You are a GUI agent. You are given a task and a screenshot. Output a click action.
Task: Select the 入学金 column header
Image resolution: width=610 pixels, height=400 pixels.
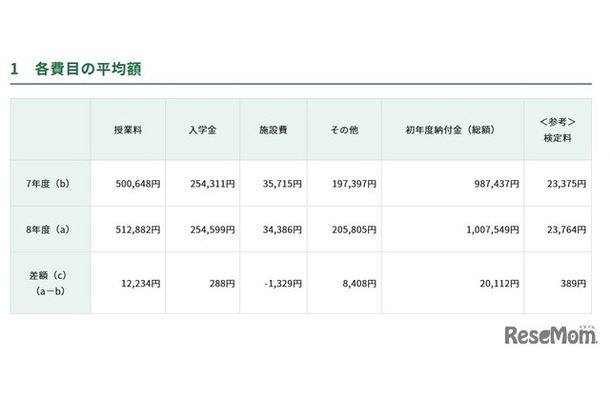202,130
